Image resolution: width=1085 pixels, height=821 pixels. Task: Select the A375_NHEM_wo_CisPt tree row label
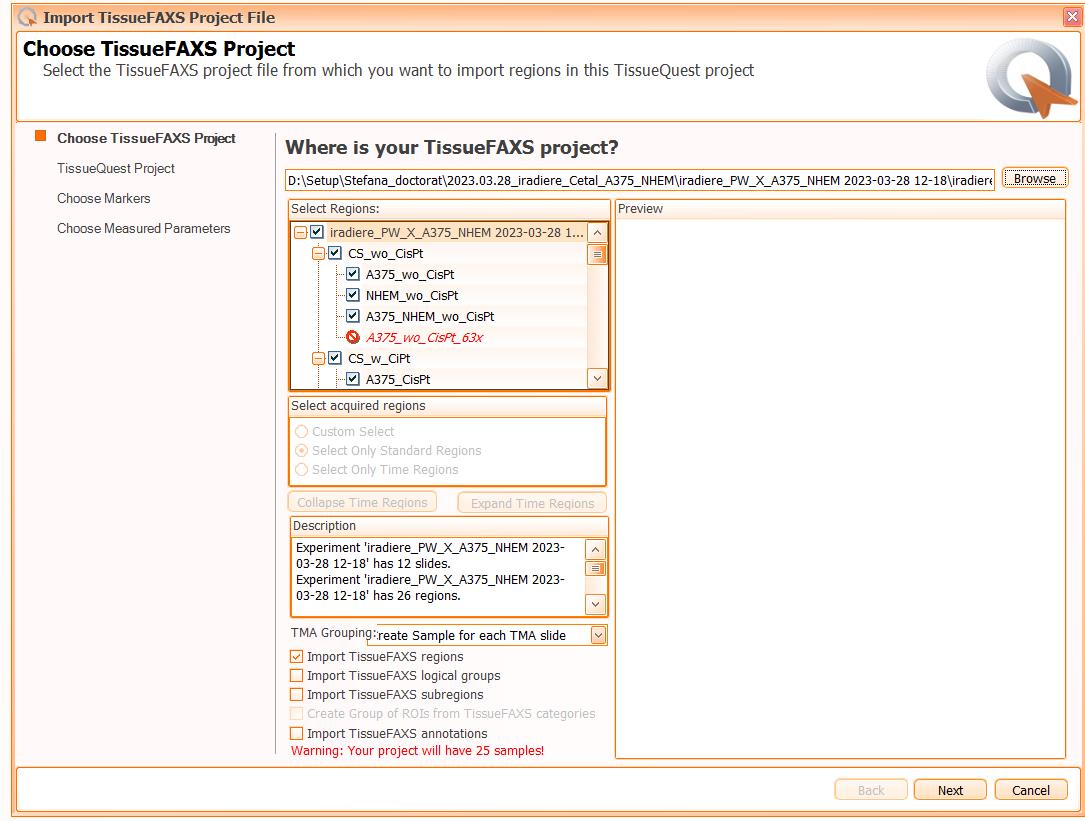tap(430, 316)
